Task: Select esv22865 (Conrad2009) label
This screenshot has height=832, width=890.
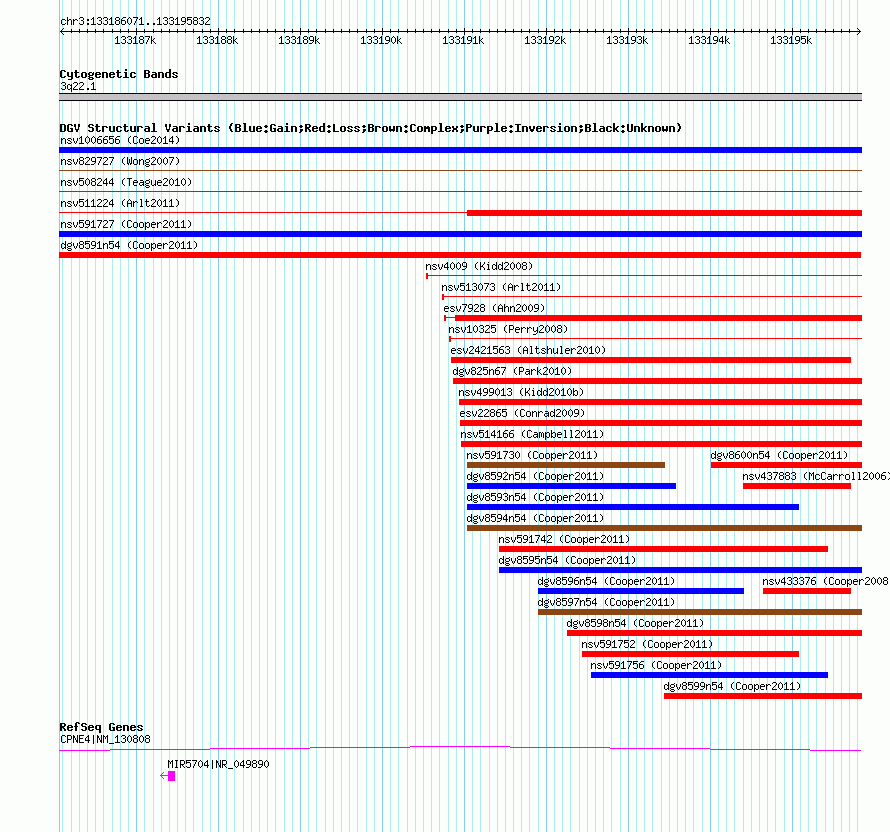Action: point(522,413)
